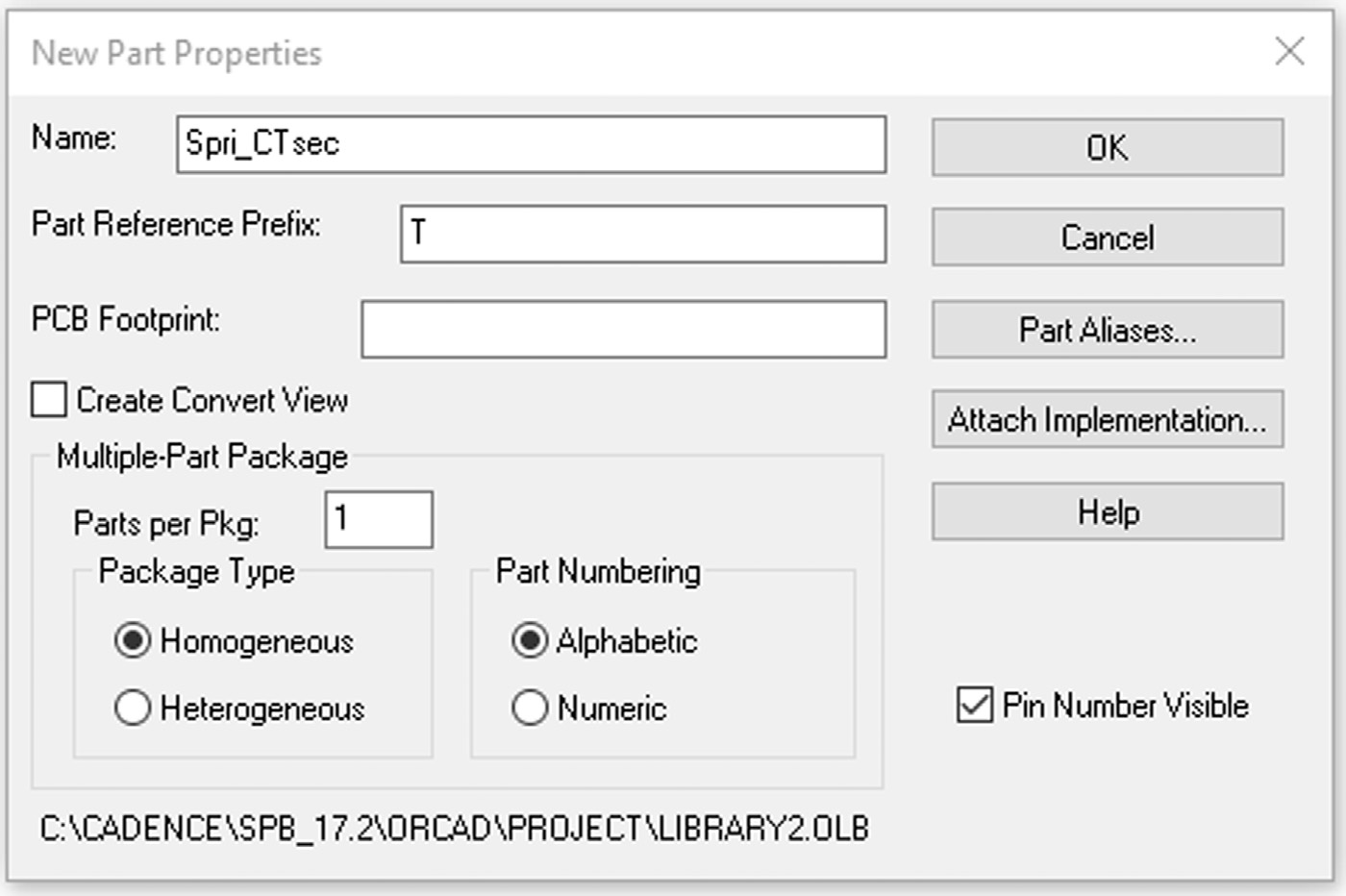Open the Part Aliases dialog
The width and height of the screenshot is (1346, 896).
[1107, 330]
